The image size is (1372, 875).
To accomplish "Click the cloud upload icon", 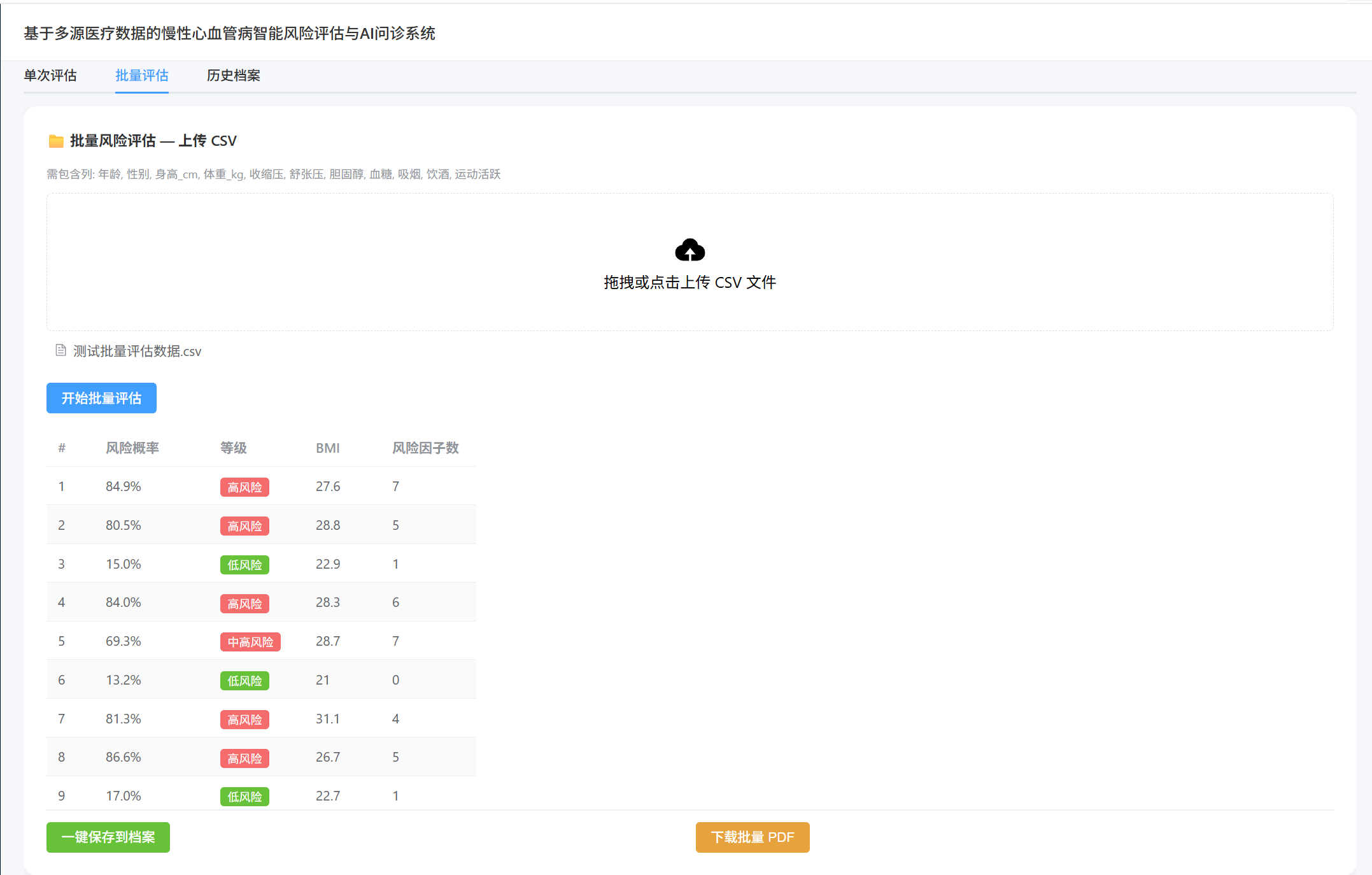I will click(x=690, y=250).
